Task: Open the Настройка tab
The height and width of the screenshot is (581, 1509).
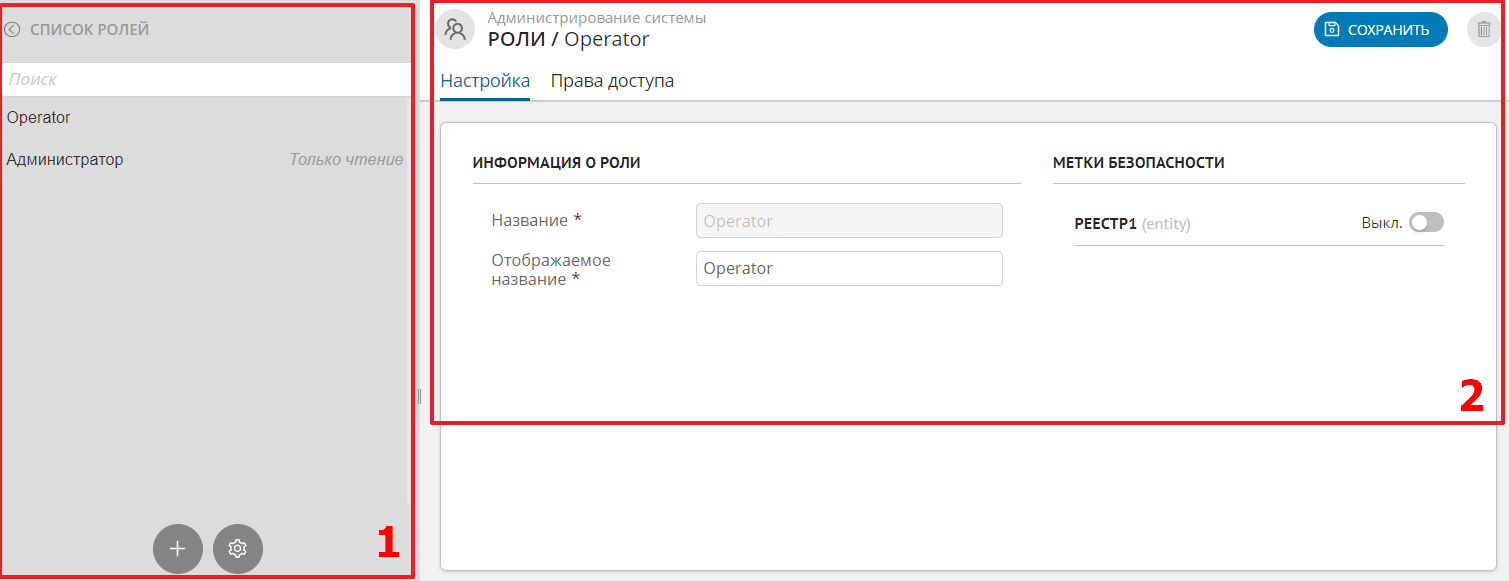Action: (485, 80)
